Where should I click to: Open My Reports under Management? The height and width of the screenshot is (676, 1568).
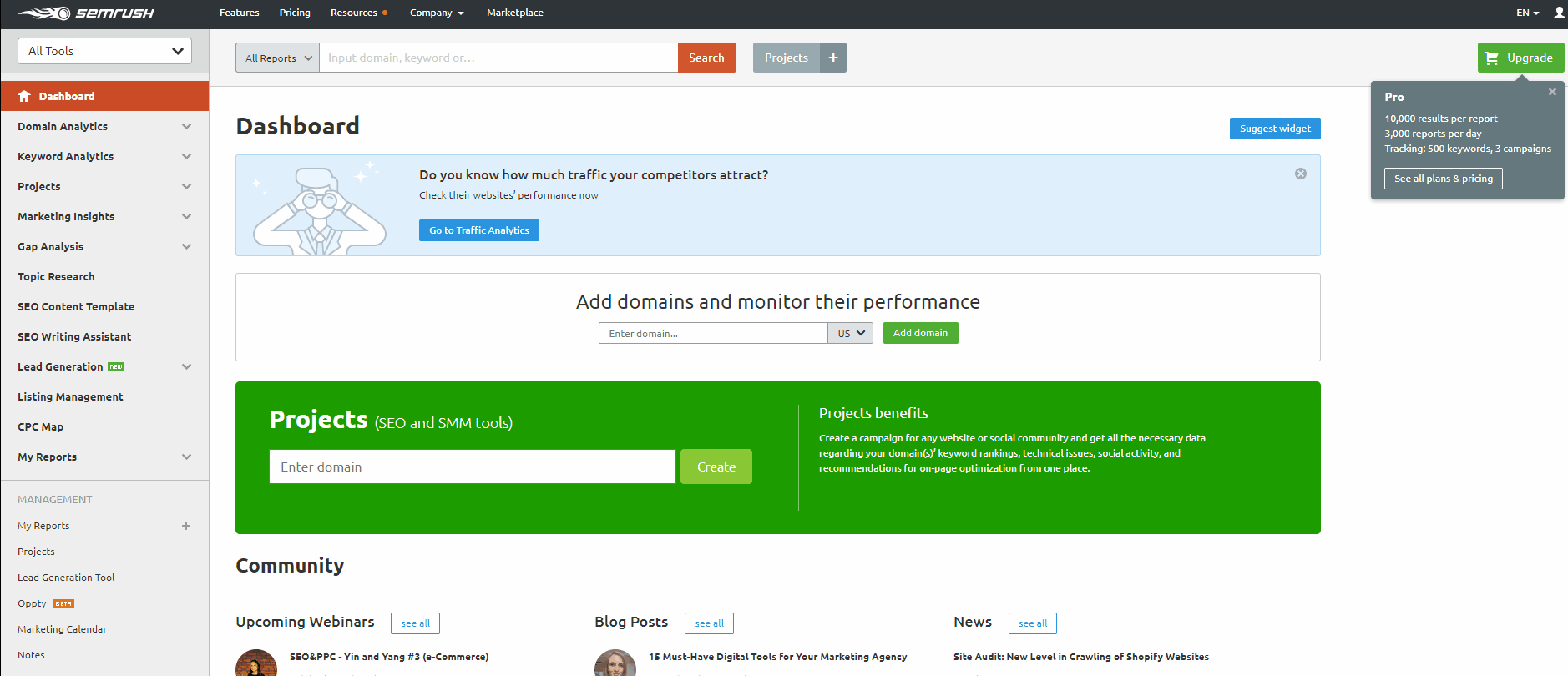(43, 526)
